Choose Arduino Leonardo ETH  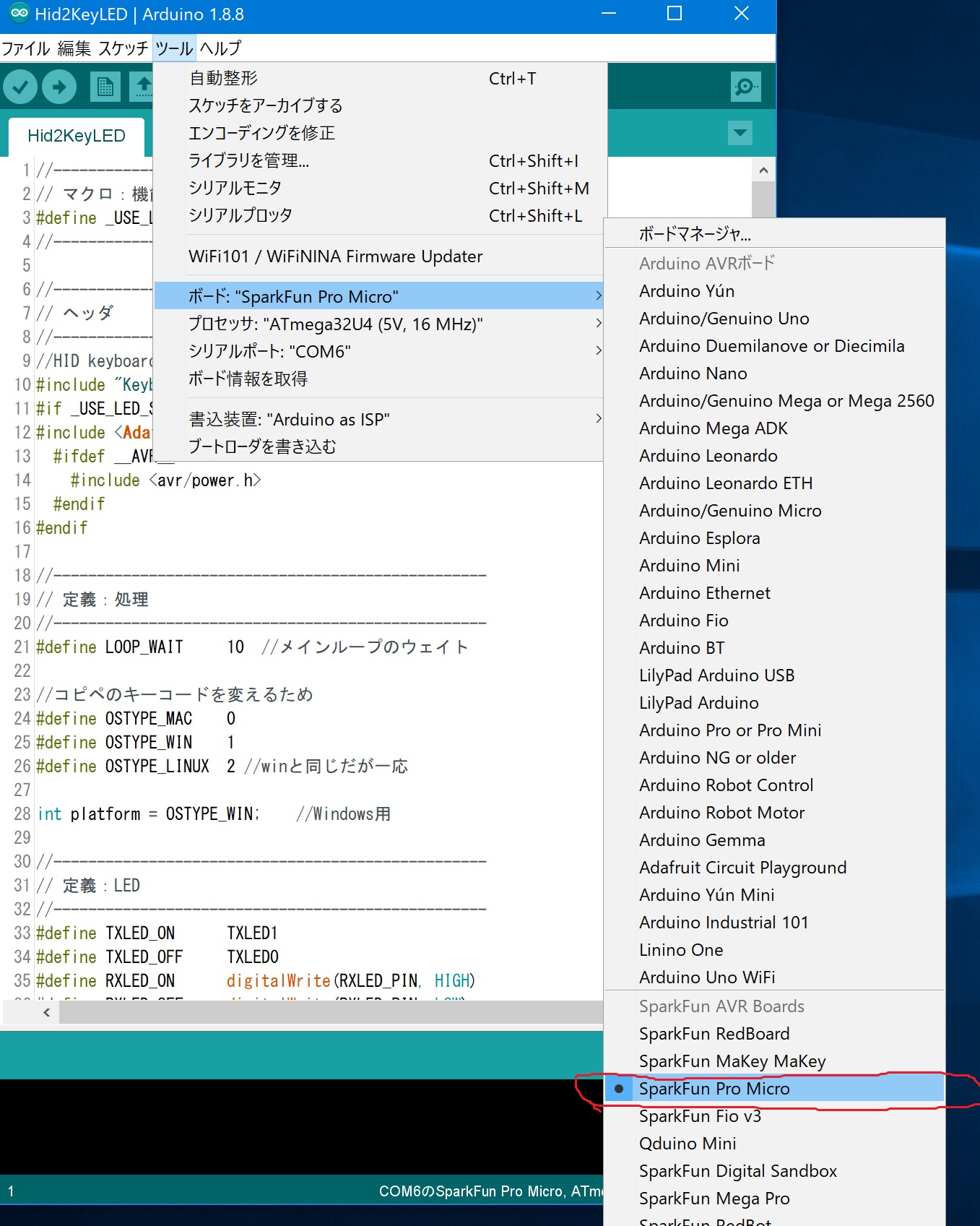point(774,483)
